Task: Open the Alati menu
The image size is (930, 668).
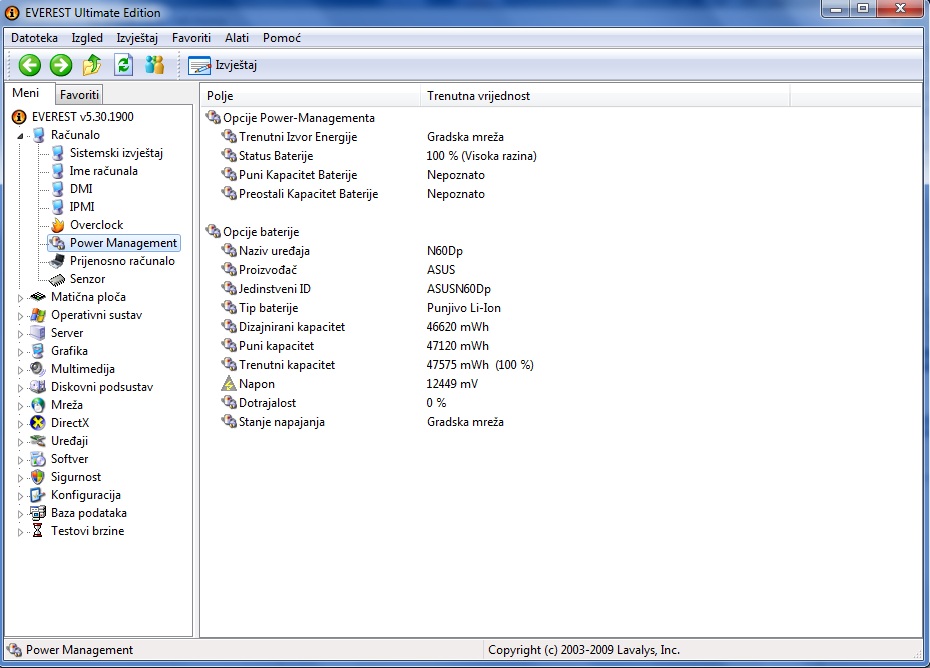Action: pyautogui.click(x=237, y=38)
